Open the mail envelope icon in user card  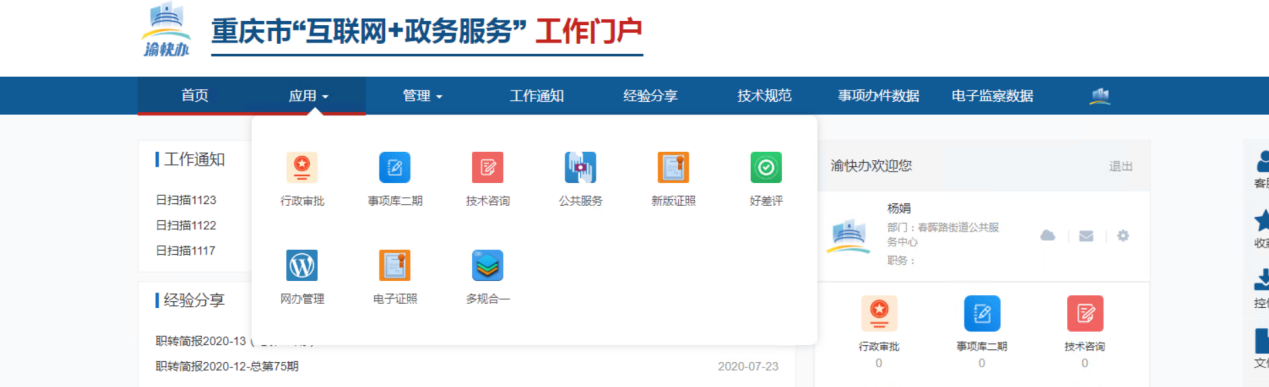1086,236
